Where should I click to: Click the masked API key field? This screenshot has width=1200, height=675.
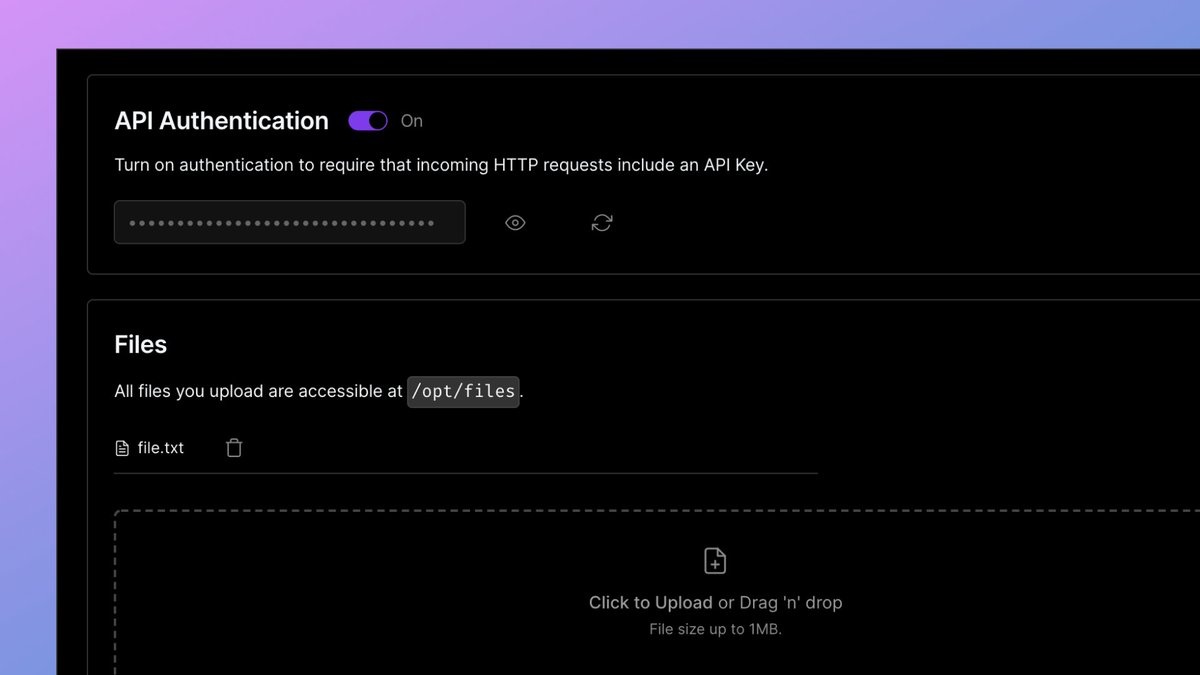[290, 222]
